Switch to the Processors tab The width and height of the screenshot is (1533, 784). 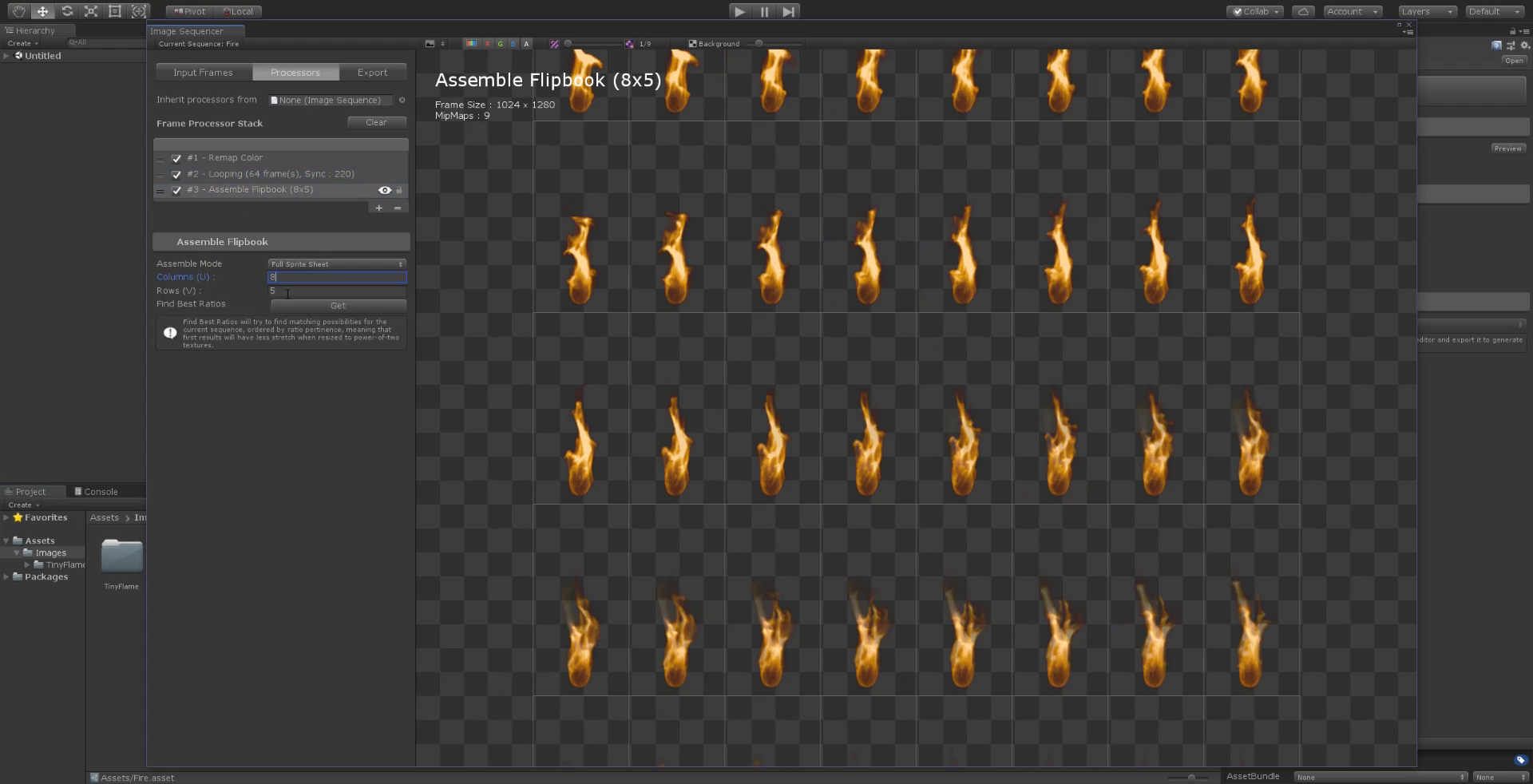295,72
